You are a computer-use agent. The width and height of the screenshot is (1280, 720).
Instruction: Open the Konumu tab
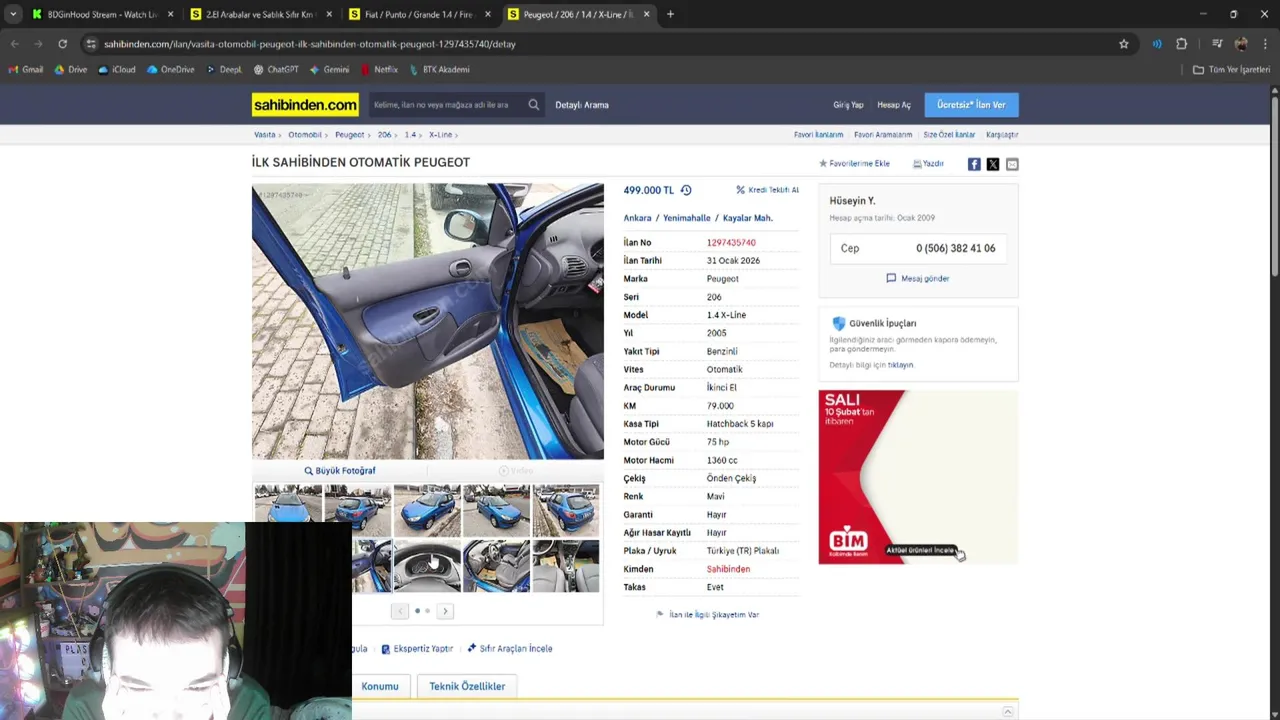(x=380, y=686)
